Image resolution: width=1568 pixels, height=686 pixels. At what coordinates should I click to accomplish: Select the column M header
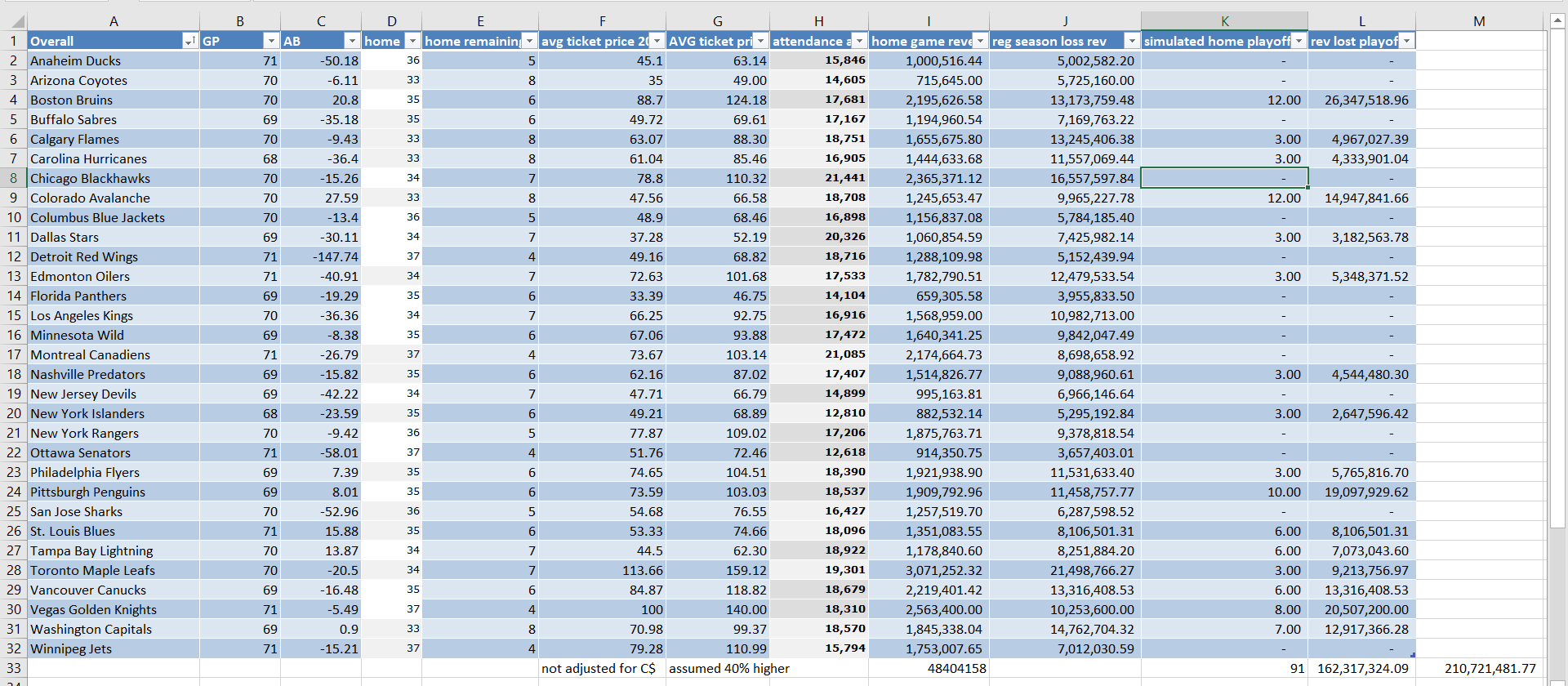[x=1479, y=21]
